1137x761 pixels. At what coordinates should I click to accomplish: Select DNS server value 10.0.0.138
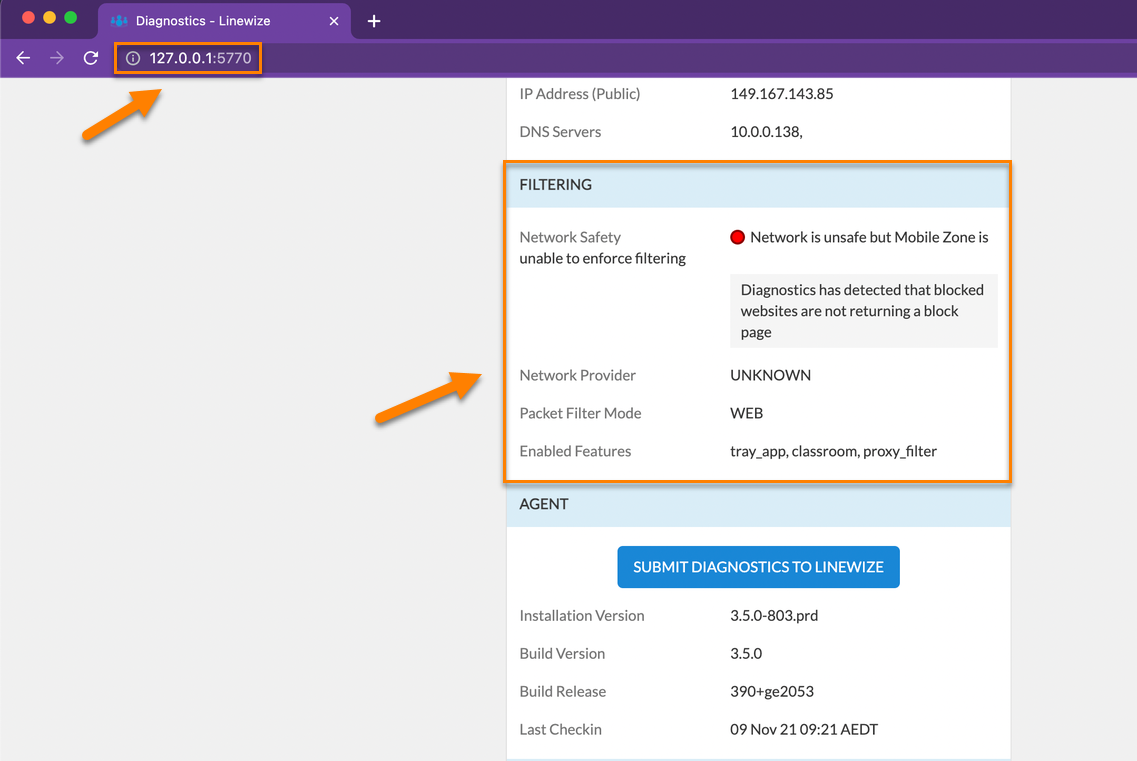coord(766,132)
